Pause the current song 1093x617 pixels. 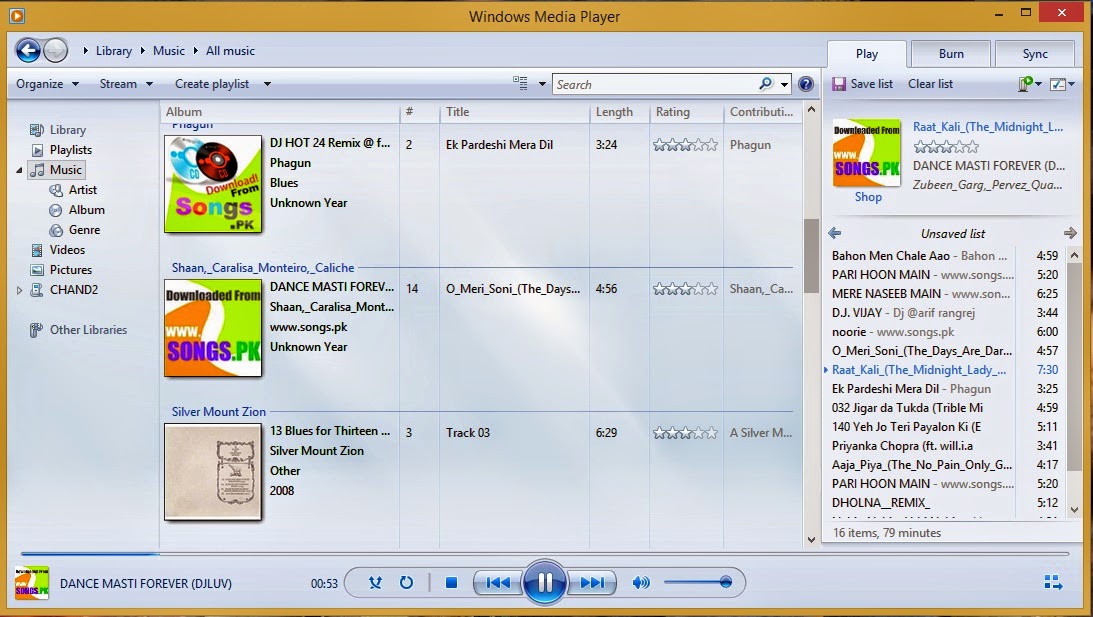point(544,582)
